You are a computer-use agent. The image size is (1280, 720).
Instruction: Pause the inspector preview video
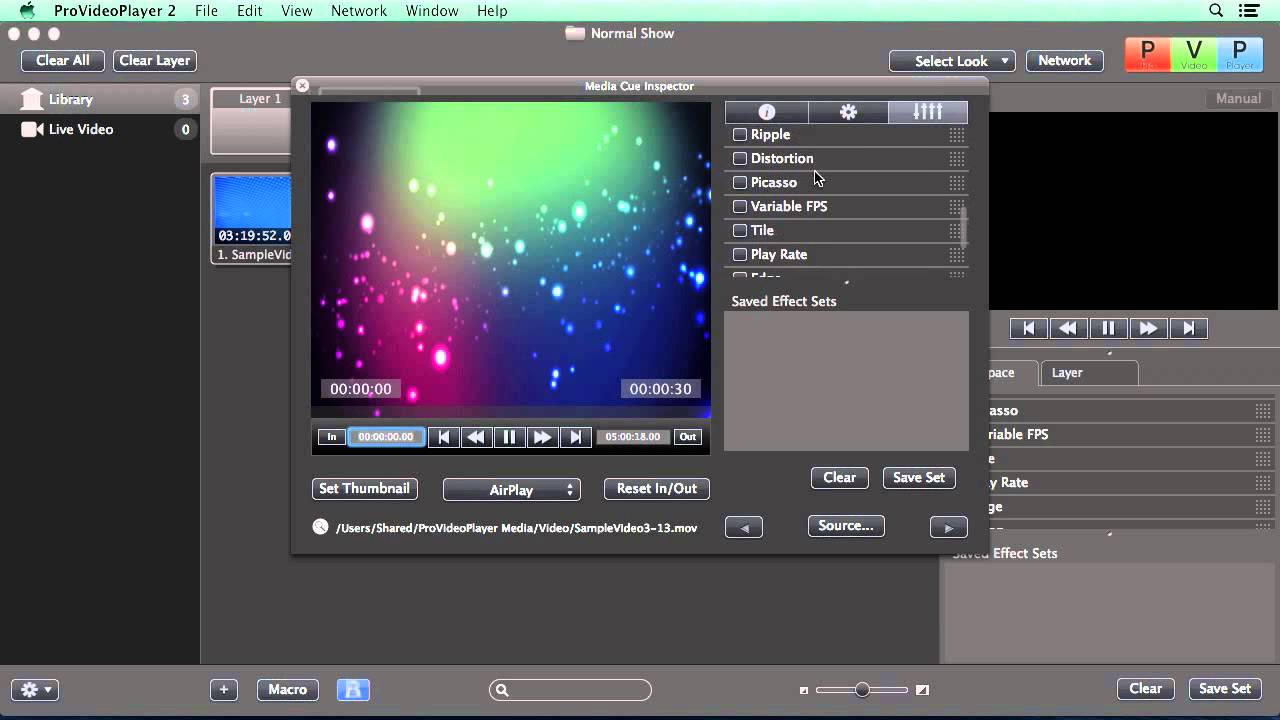(x=509, y=437)
